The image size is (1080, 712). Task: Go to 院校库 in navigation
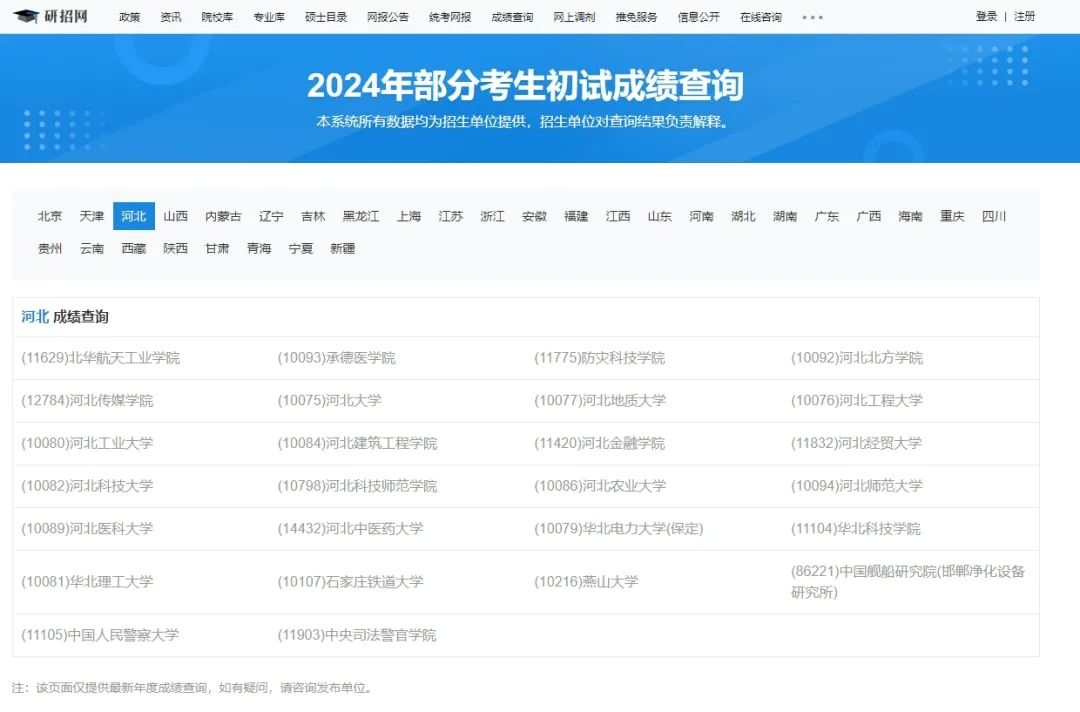[x=217, y=17]
